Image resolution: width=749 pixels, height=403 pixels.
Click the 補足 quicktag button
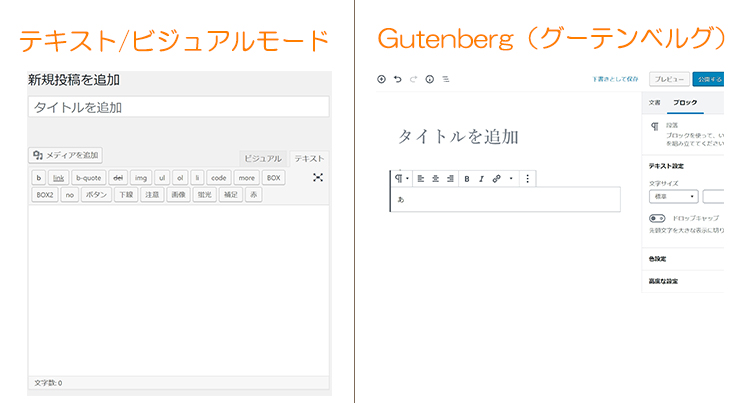pos(231,195)
